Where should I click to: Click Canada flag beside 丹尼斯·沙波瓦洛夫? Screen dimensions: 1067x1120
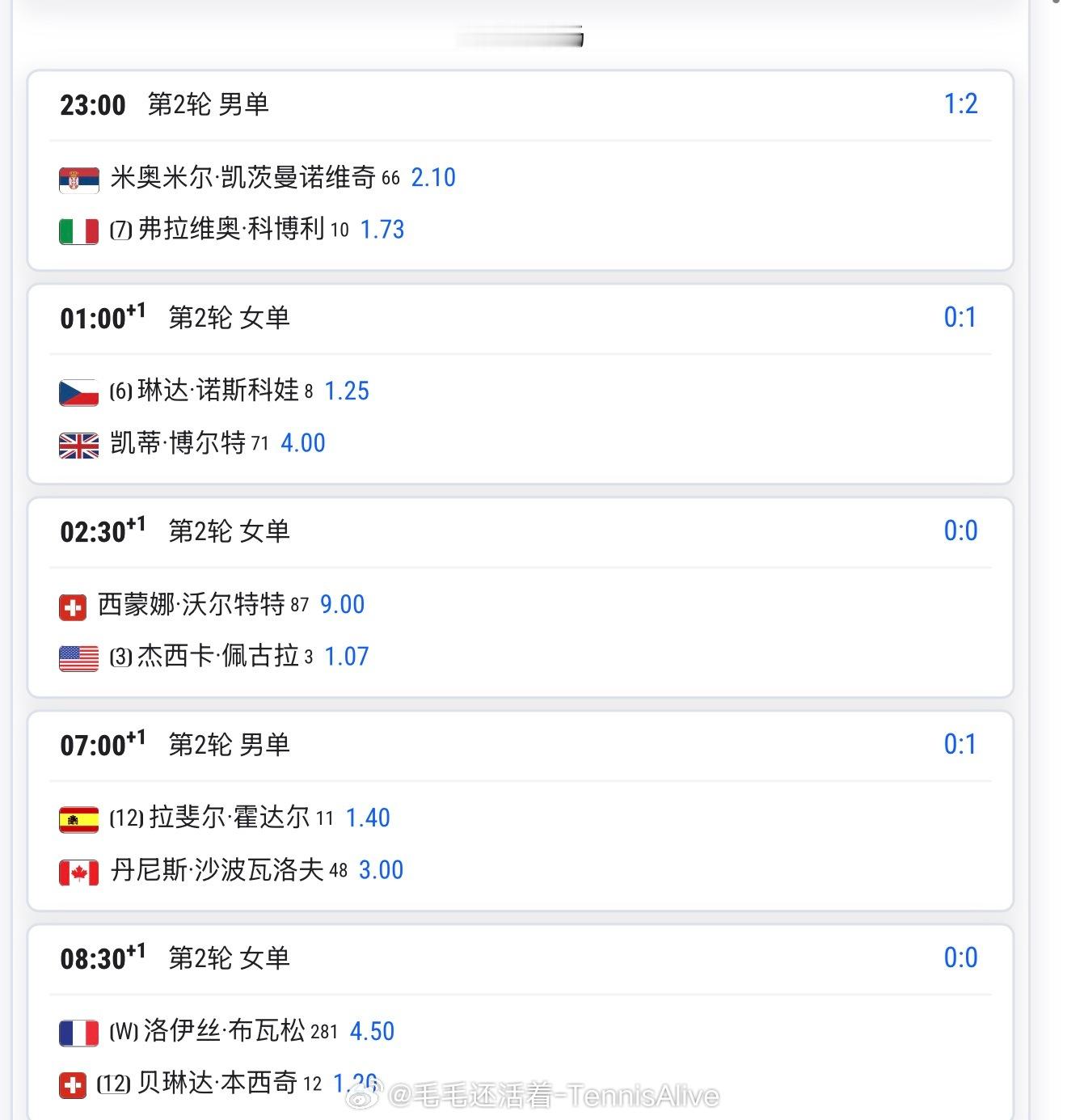coord(79,872)
